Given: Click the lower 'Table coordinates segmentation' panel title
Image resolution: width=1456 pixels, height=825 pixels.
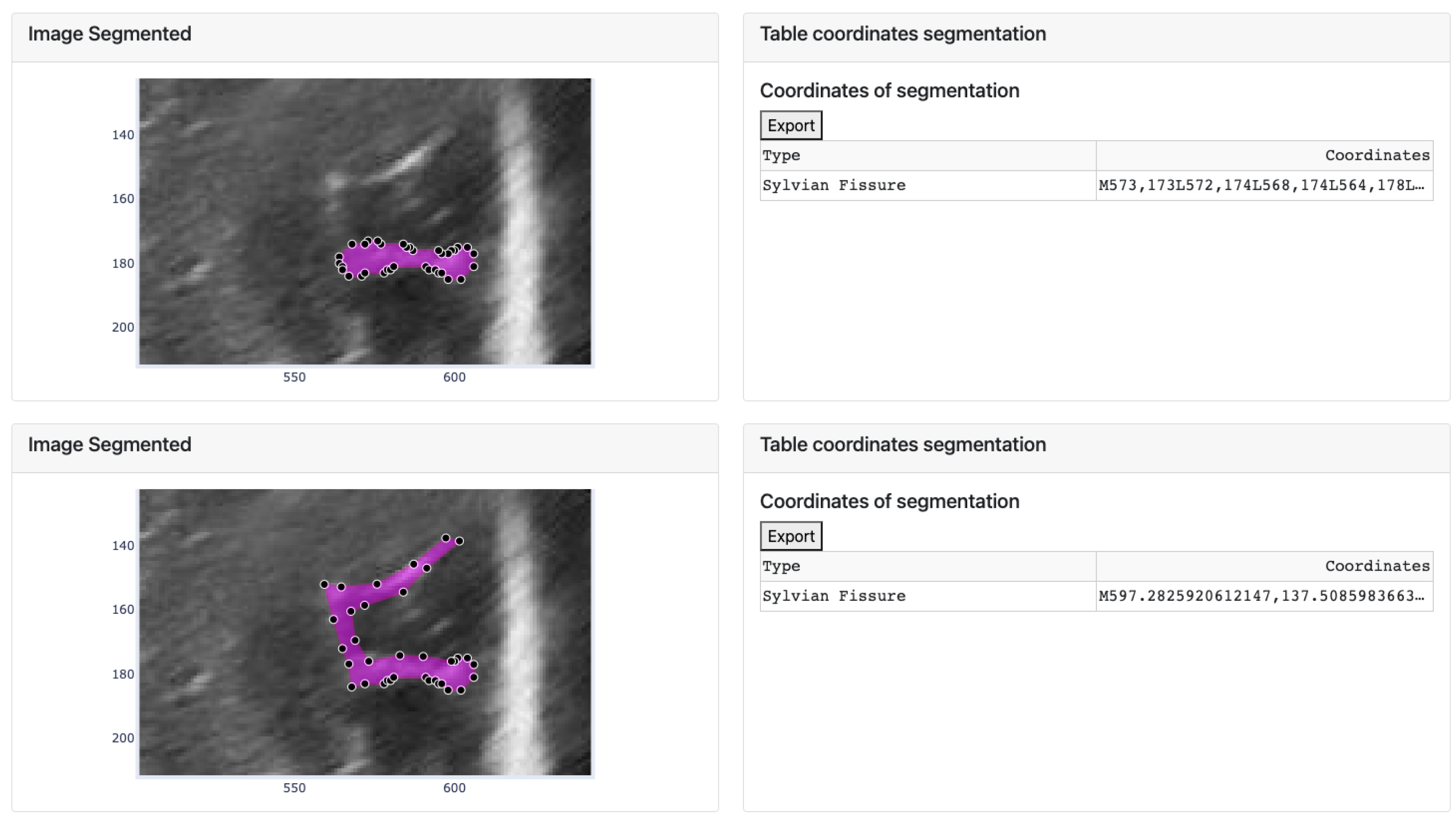Looking at the screenshot, I should pyautogui.click(x=902, y=445).
